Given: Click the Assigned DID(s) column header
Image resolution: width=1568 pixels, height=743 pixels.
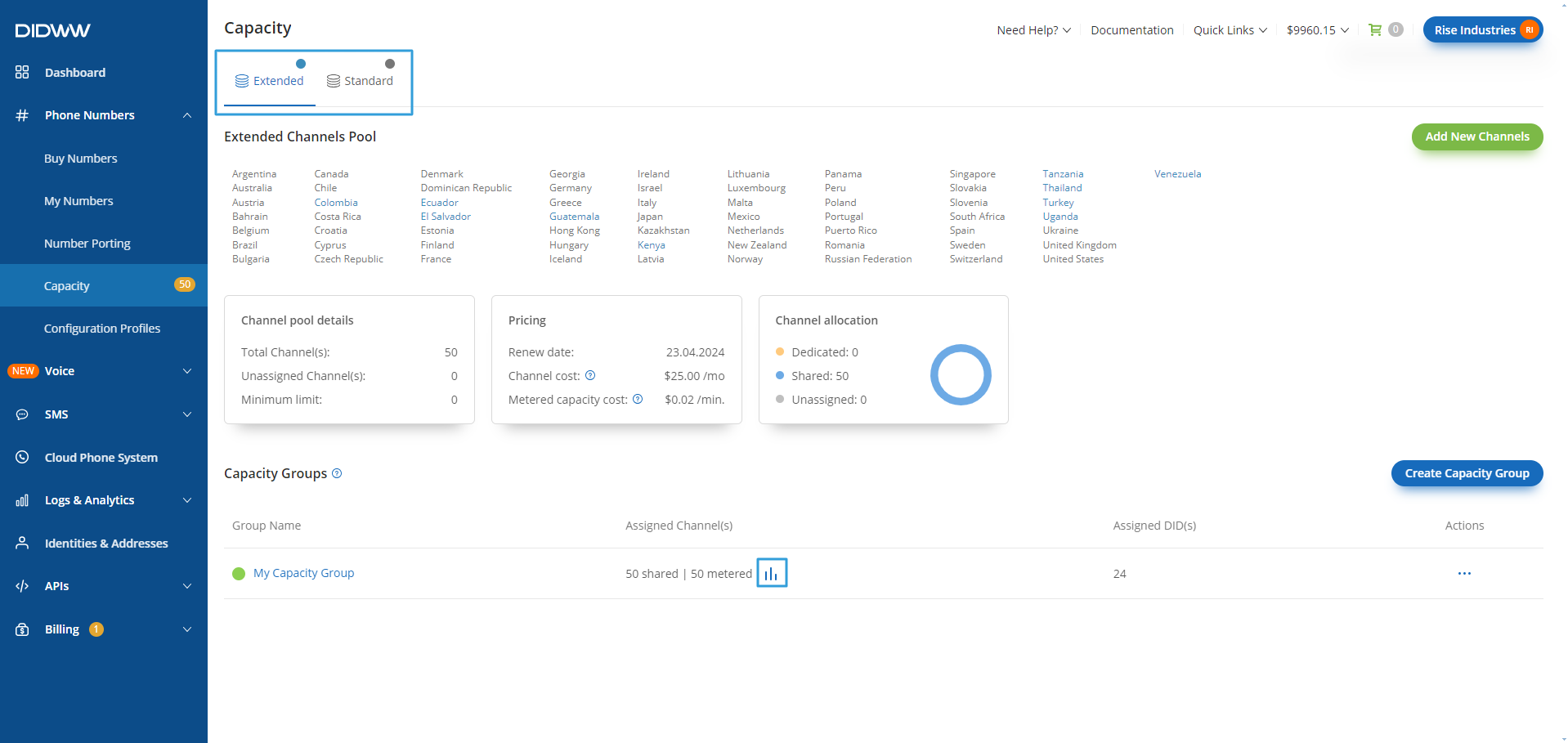Looking at the screenshot, I should tap(1154, 526).
